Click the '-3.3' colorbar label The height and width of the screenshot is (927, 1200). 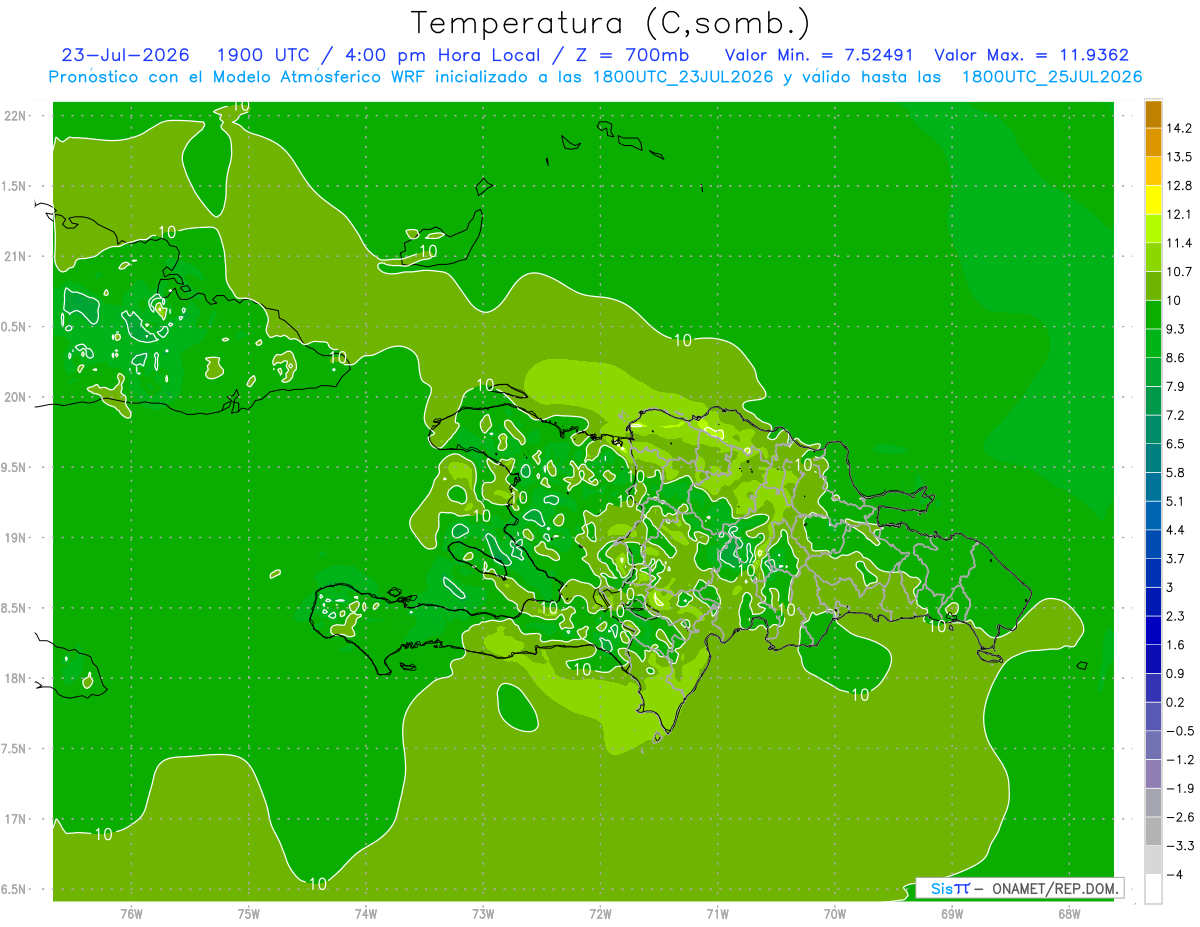pos(1179,846)
